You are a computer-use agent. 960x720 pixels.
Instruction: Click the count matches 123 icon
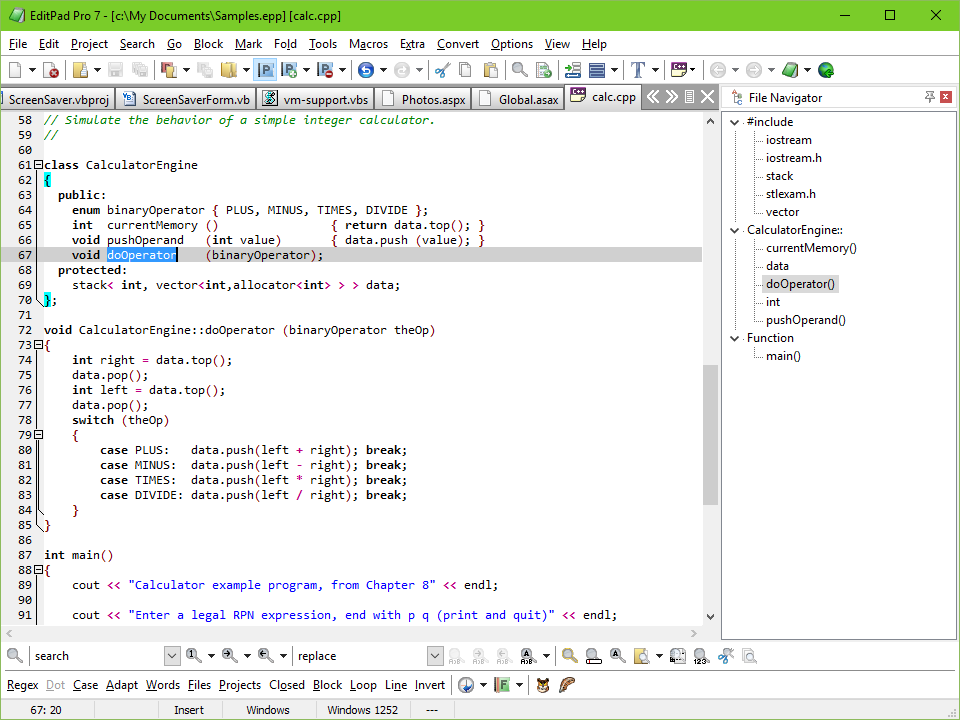pyautogui.click(x=701, y=656)
